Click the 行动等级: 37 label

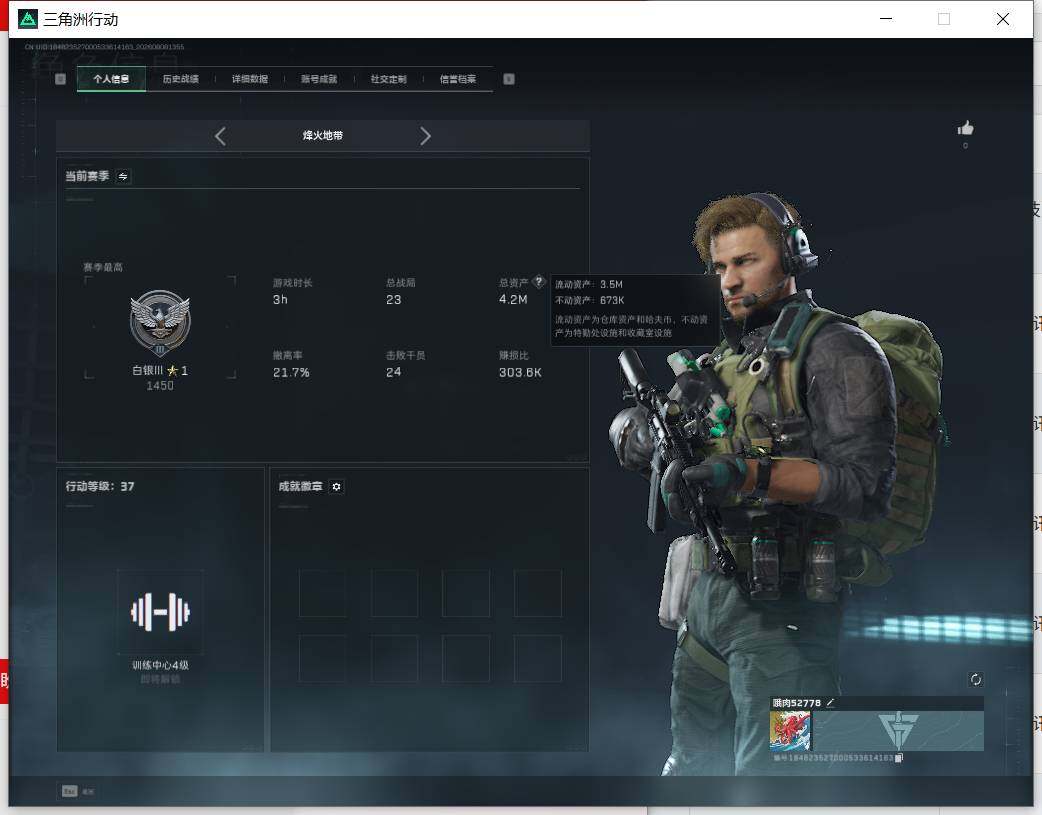100,487
